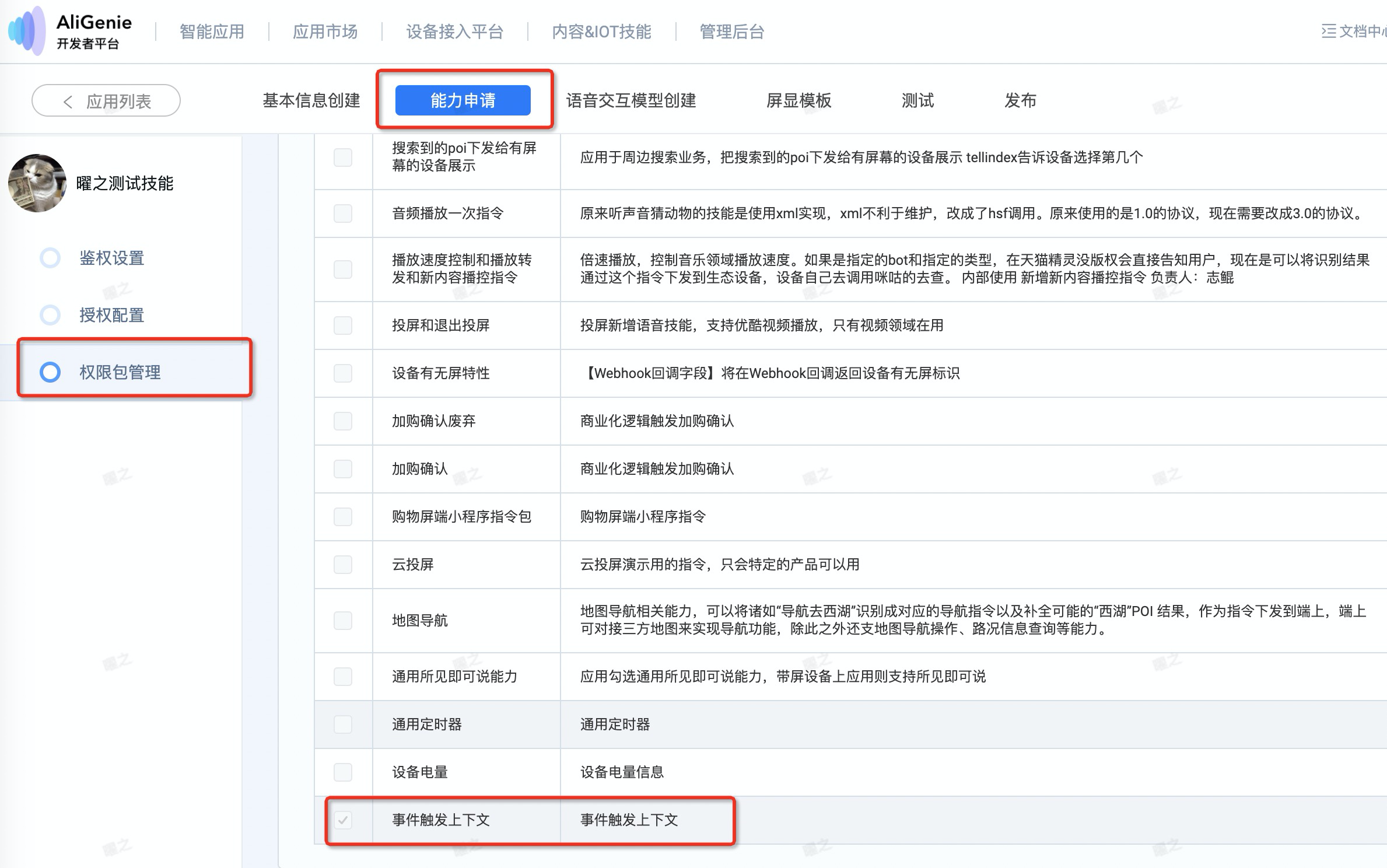Image resolution: width=1387 pixels, height=868 pixels.
Task: Click the 曜之测试技能 cat avatar
Action: pos(37,183)
